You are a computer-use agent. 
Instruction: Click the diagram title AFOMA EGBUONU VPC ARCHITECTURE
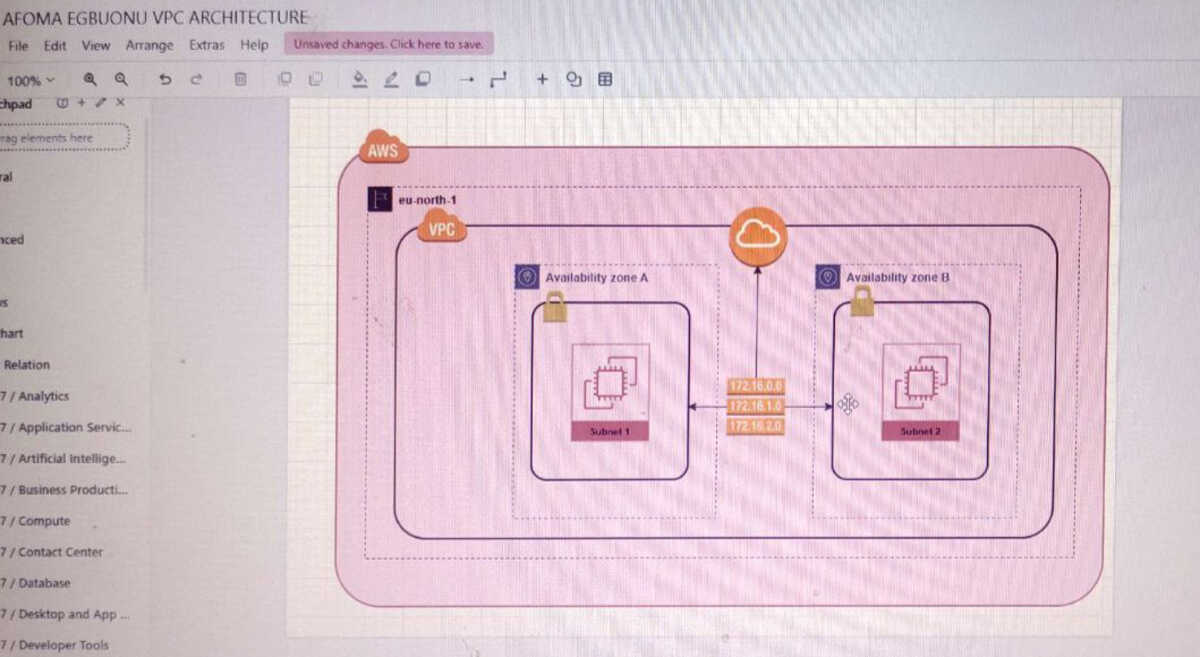coord(156,17)
